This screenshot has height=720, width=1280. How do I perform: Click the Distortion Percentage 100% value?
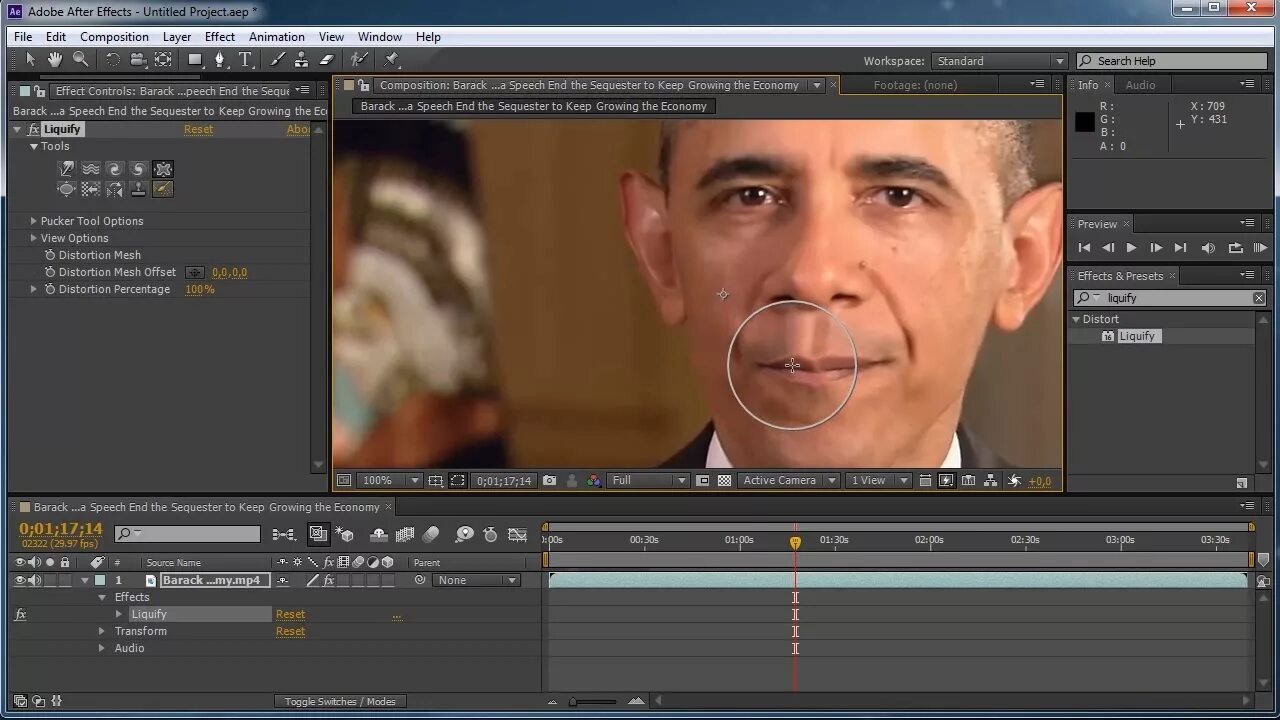pyautogui.click(x=200, y=289)
